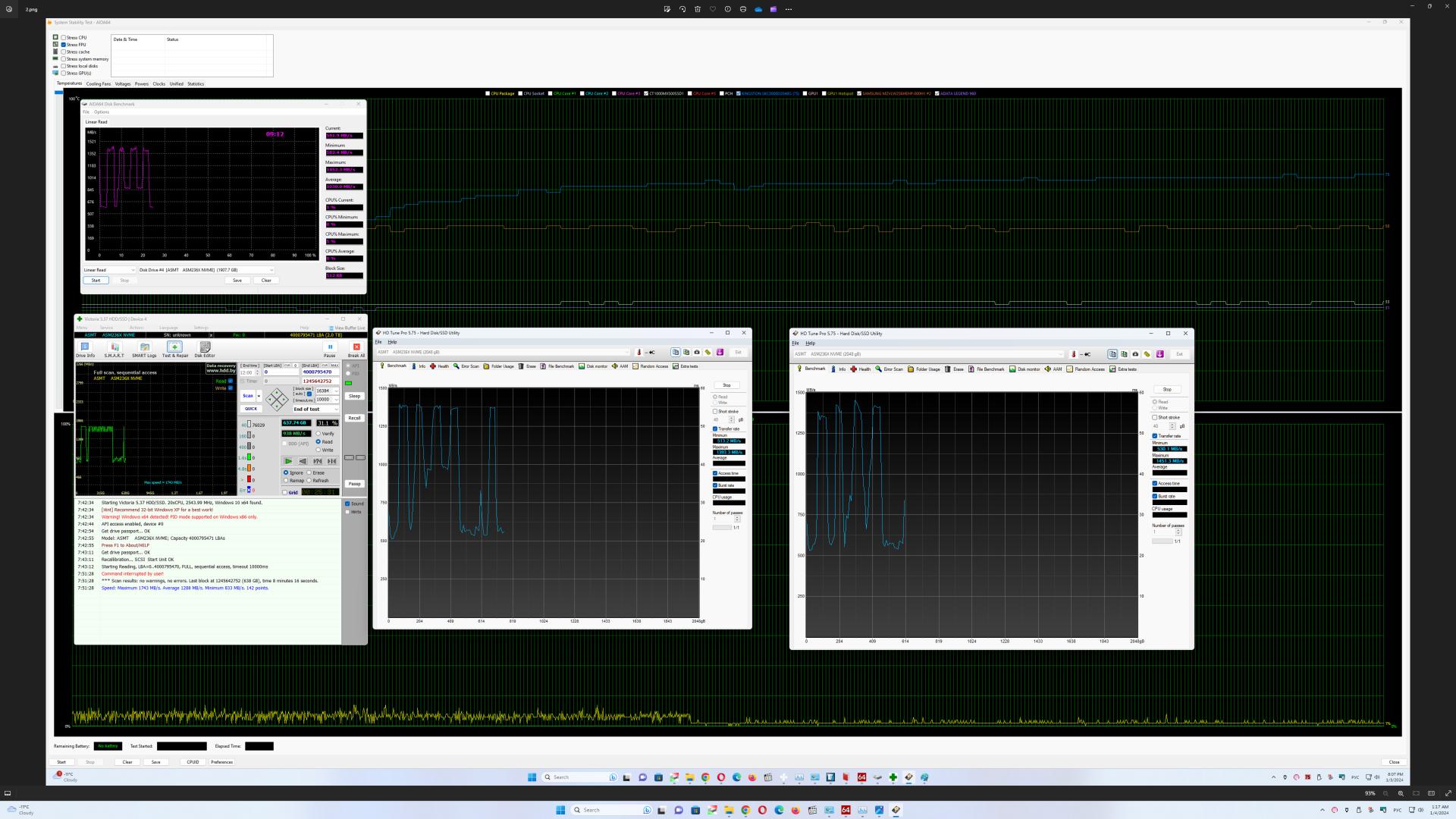This screenshot has height=819, width=1456.
Task: Click the QUICK scan button in Victoria
Action: pyautogui.click(x=250, y=409)
